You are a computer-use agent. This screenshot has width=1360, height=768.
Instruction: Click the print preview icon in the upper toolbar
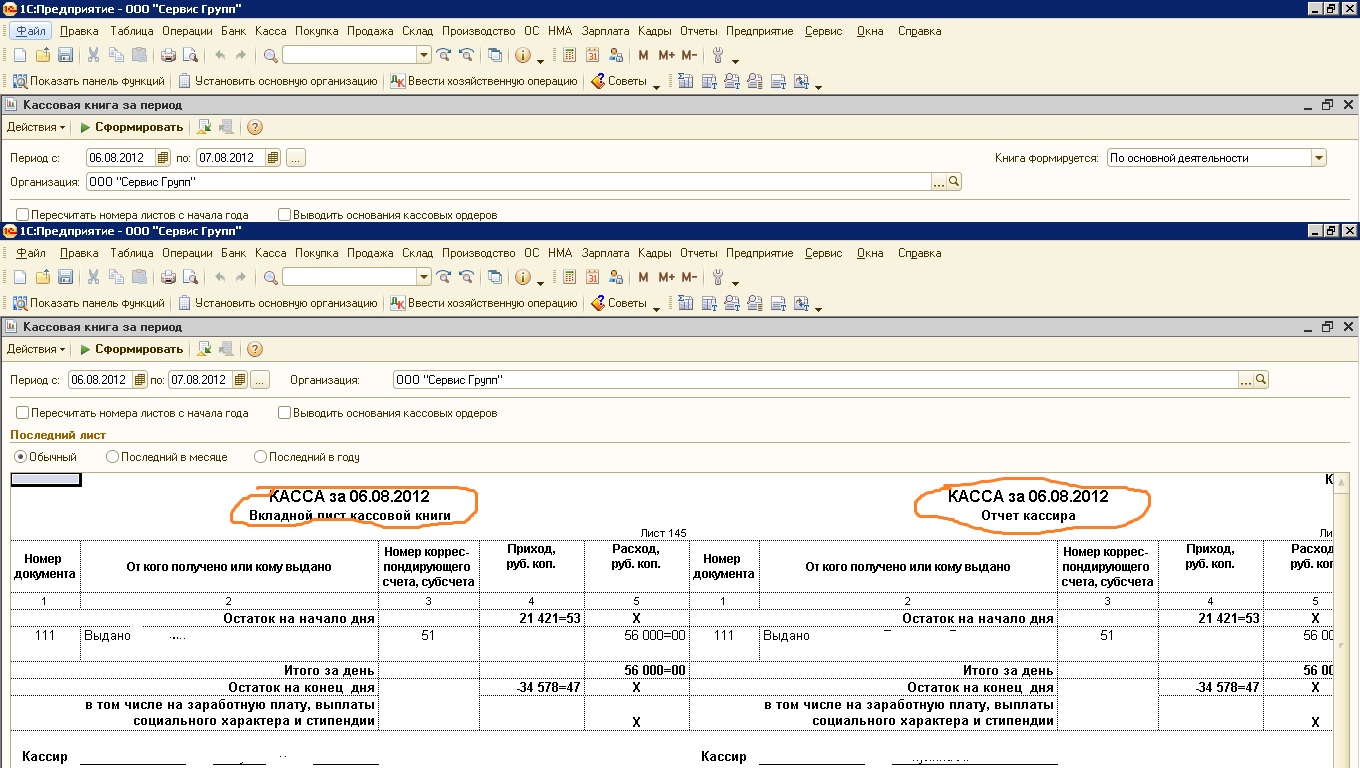point(189,55)
